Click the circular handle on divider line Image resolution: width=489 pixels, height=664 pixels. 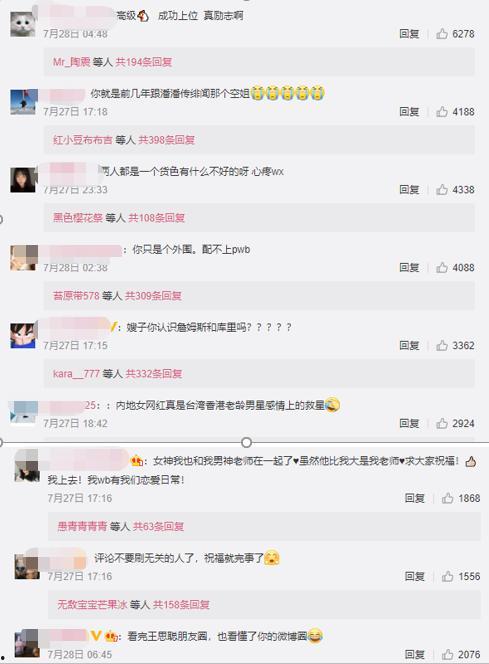[246, 443]
